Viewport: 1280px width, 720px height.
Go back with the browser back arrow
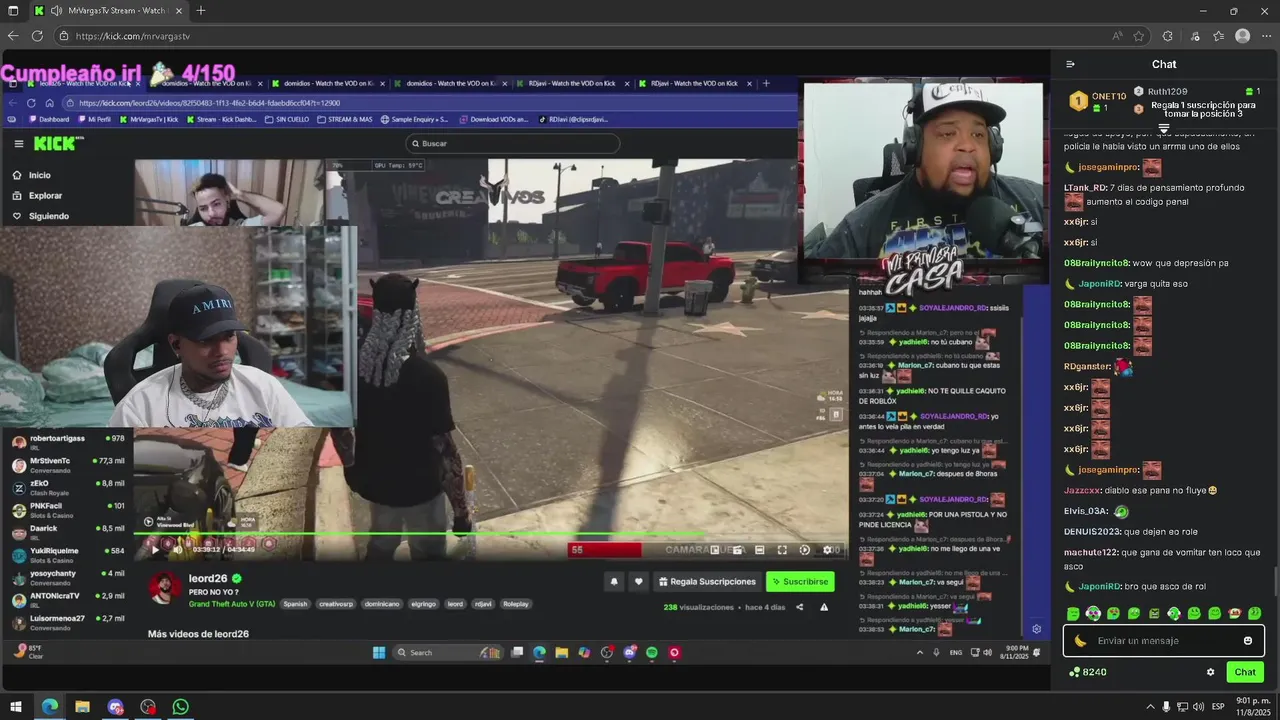point(13,36)
